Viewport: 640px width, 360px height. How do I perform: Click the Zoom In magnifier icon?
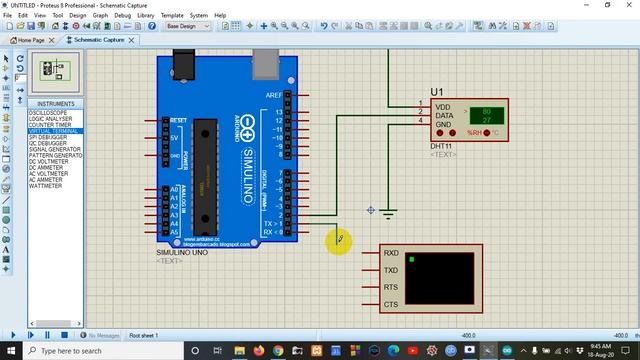click(x=274, y=26)
